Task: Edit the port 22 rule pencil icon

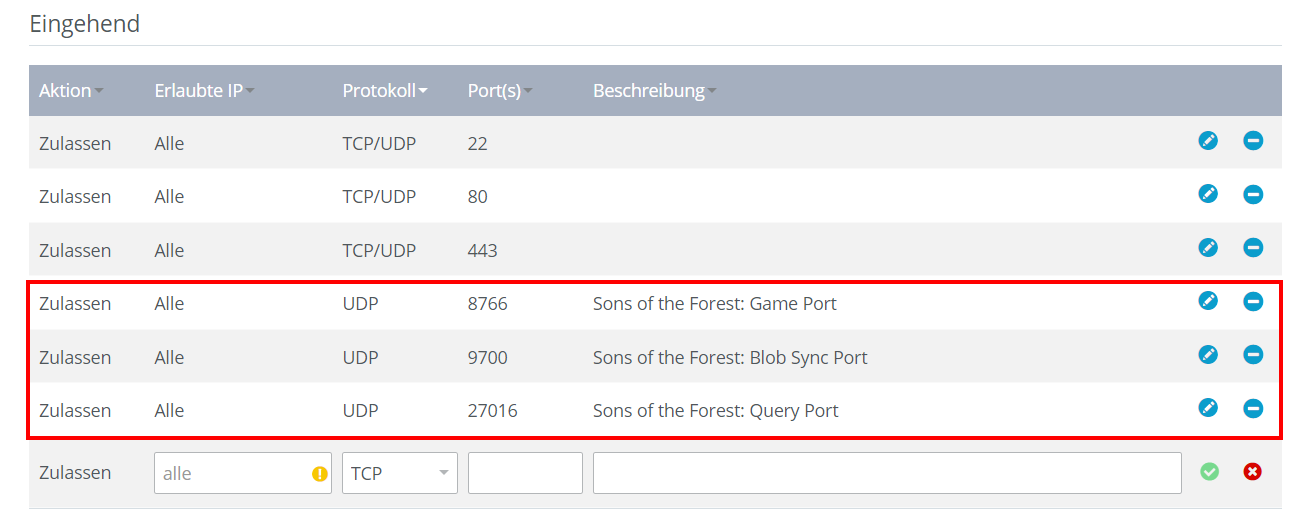Action: pyautogui.click(x=1208, y=141)
